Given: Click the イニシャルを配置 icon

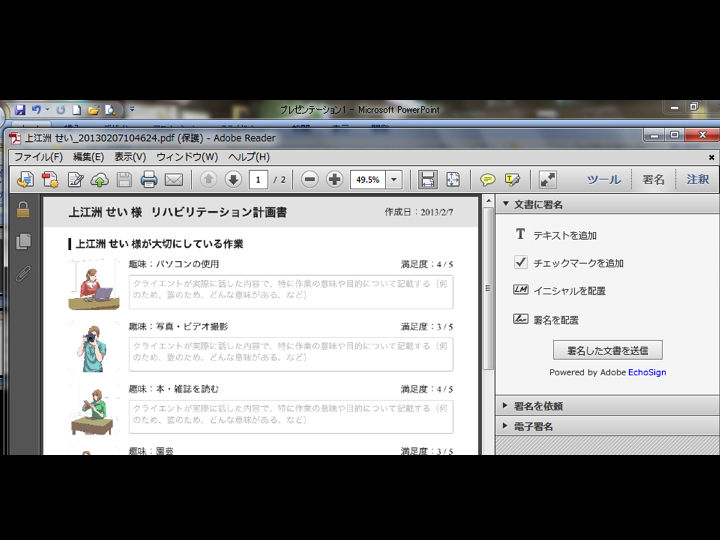Looking at the screenshot, I should (521, 289).
